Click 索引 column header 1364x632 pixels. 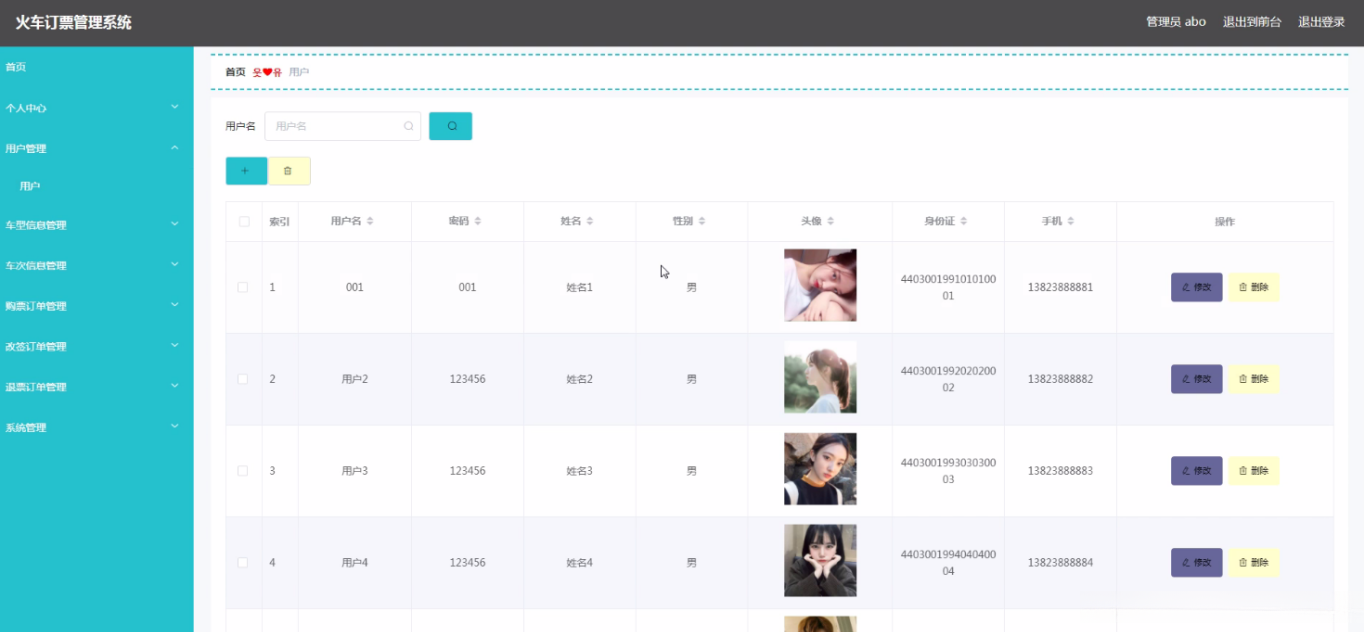pos(280,222)
